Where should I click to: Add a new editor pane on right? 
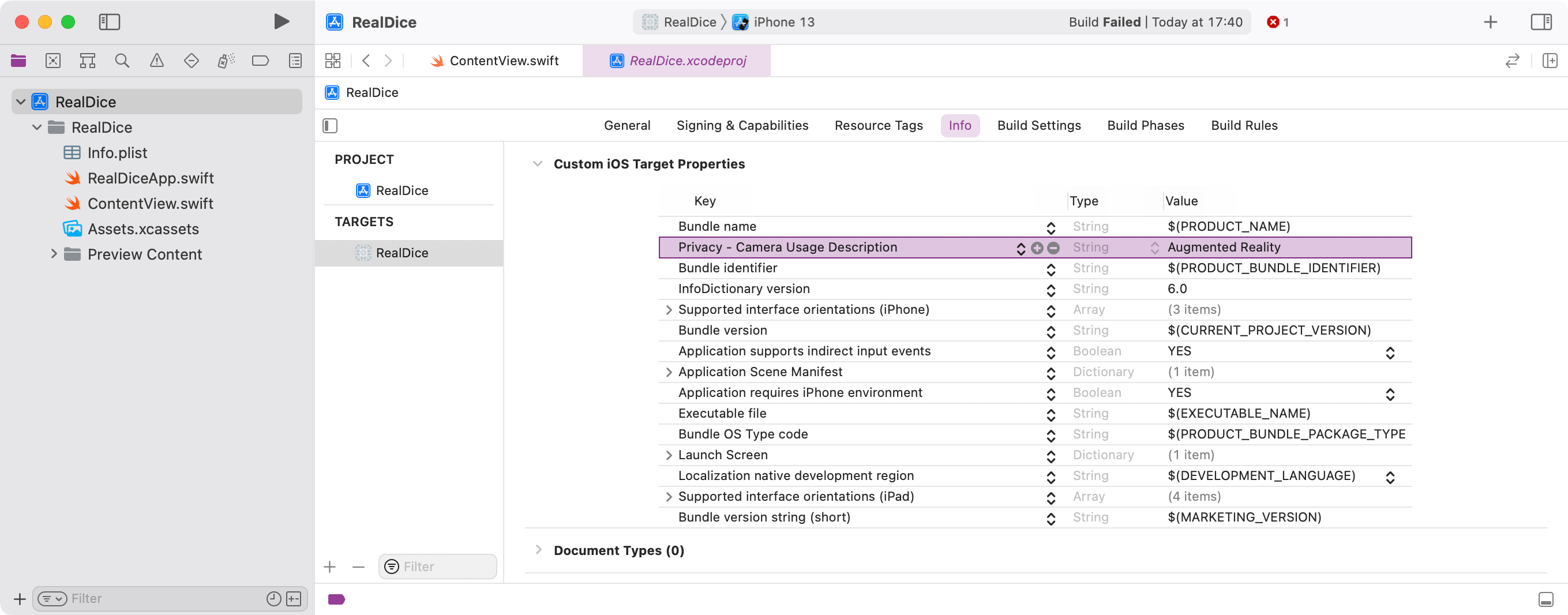tap(1550, 61)
